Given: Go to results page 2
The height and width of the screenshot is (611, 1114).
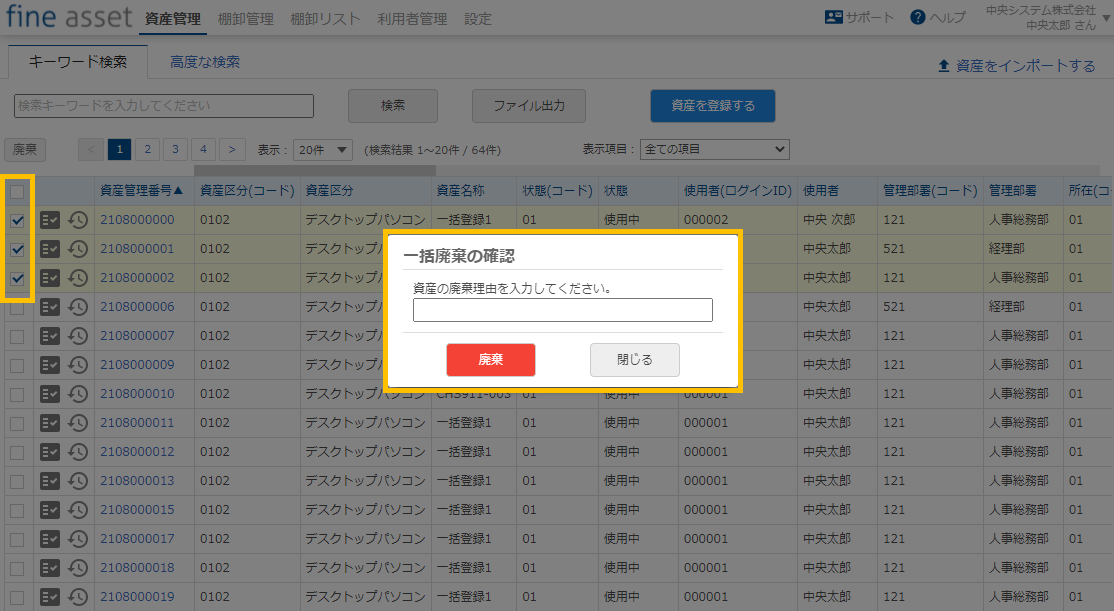Looking at the screenshot, I should click(147, 149).
